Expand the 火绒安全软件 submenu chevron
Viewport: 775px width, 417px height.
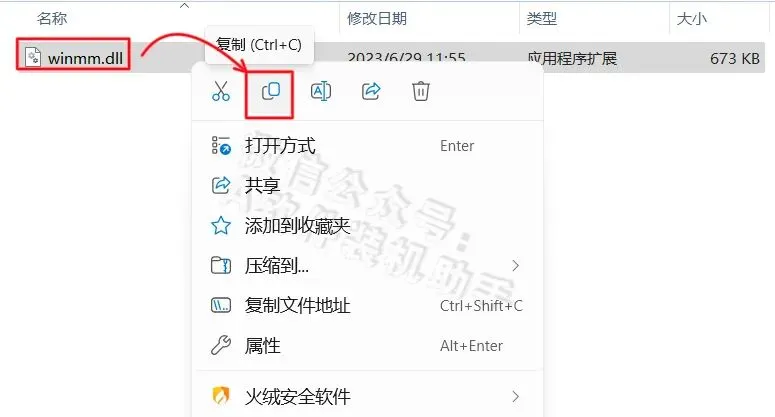point(516,396)
